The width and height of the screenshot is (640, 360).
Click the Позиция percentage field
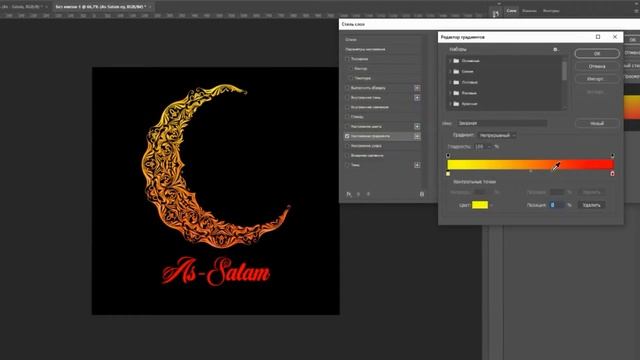point(557,205)
